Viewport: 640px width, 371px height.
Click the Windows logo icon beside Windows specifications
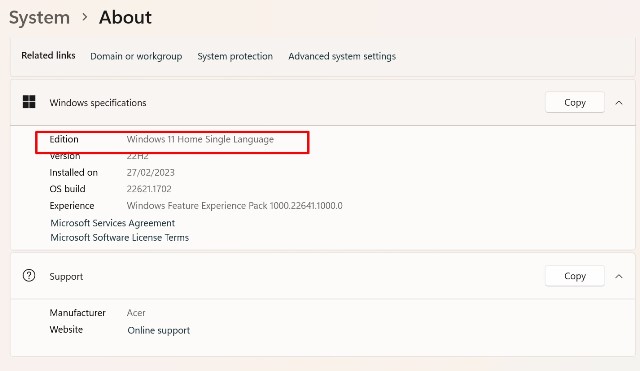tap(29, 102)
